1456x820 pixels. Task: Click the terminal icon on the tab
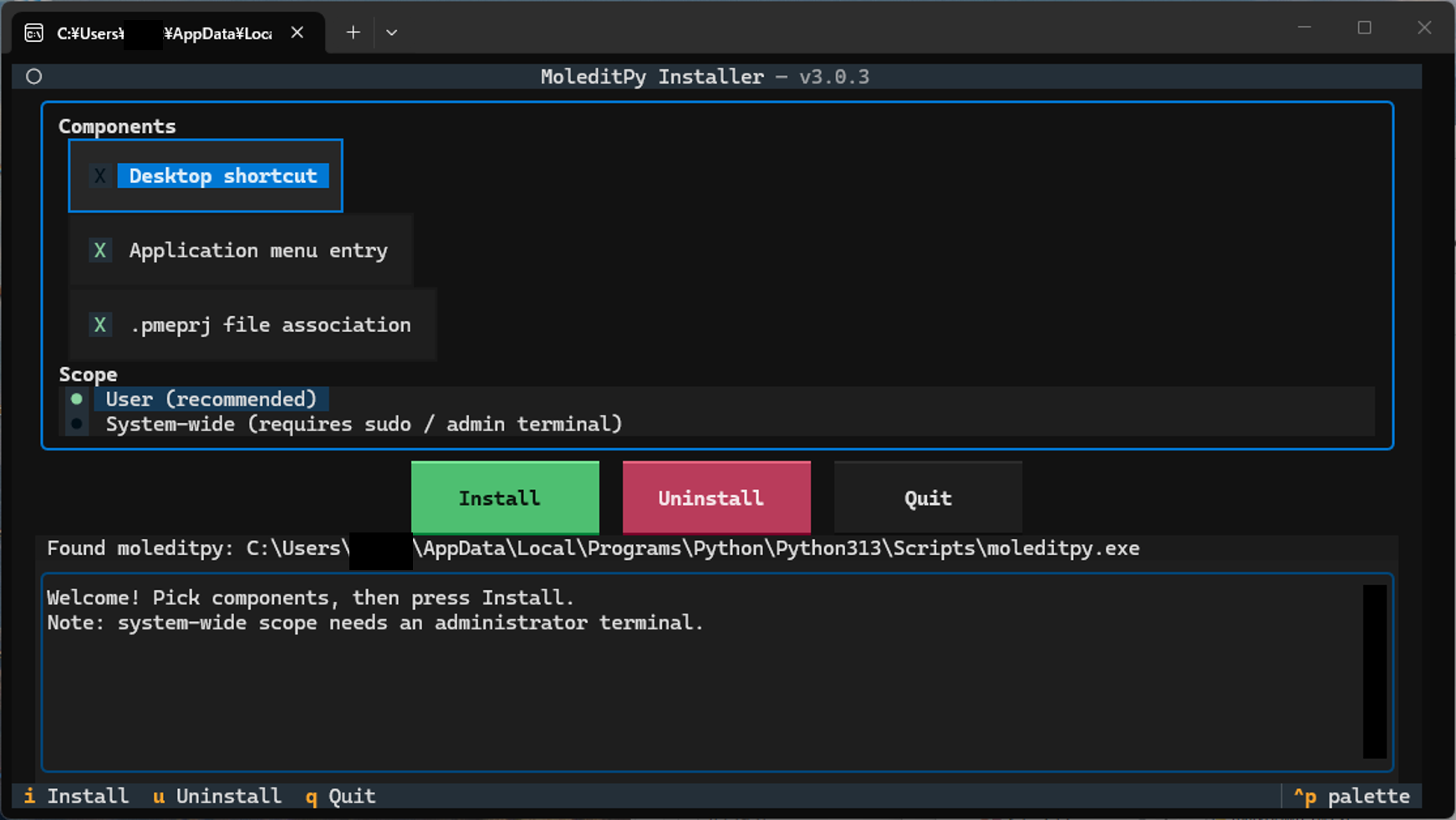tap(34, 33)
